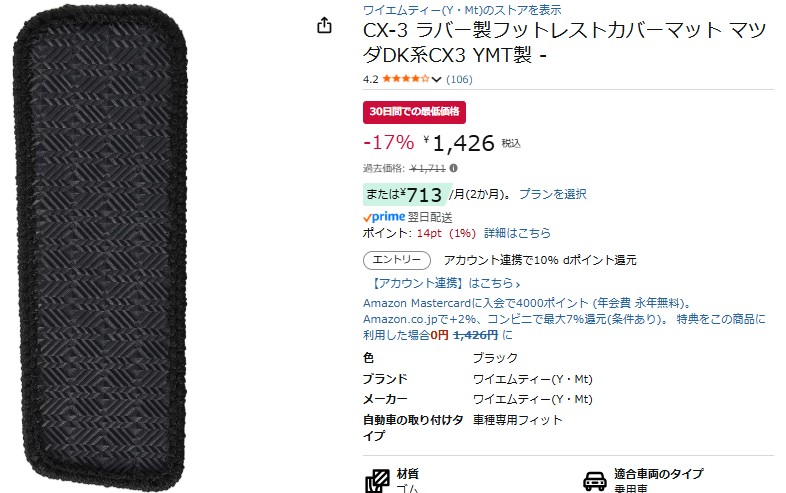Visit the ワイエムティー(Y・Mt) store link
Image resolution: width=786 pixels, height=493 pixels.
[462, 10]
